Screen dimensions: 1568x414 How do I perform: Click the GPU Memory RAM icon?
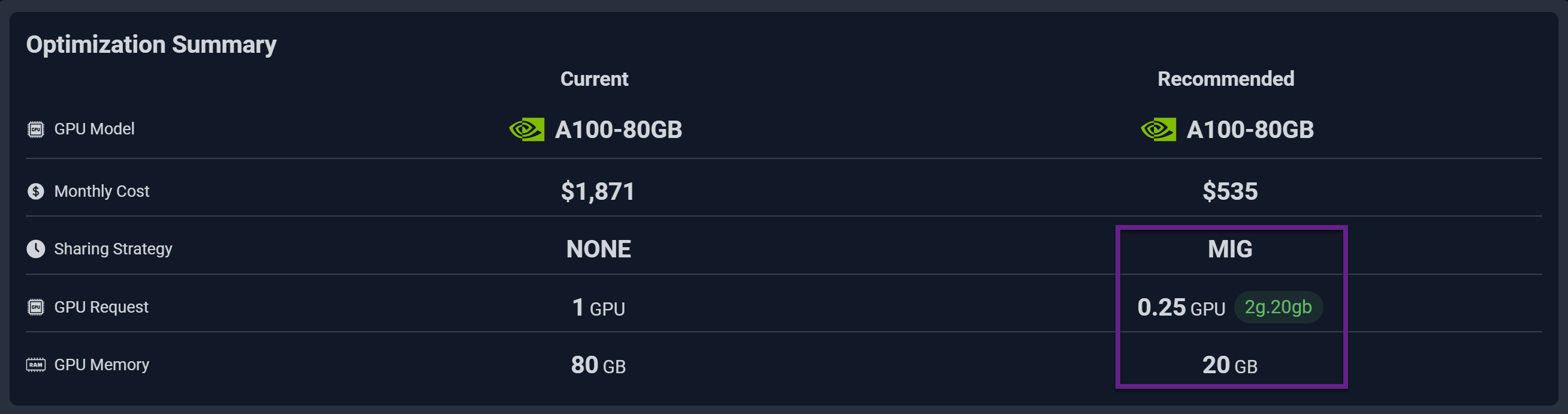click(x=36, y=365)
